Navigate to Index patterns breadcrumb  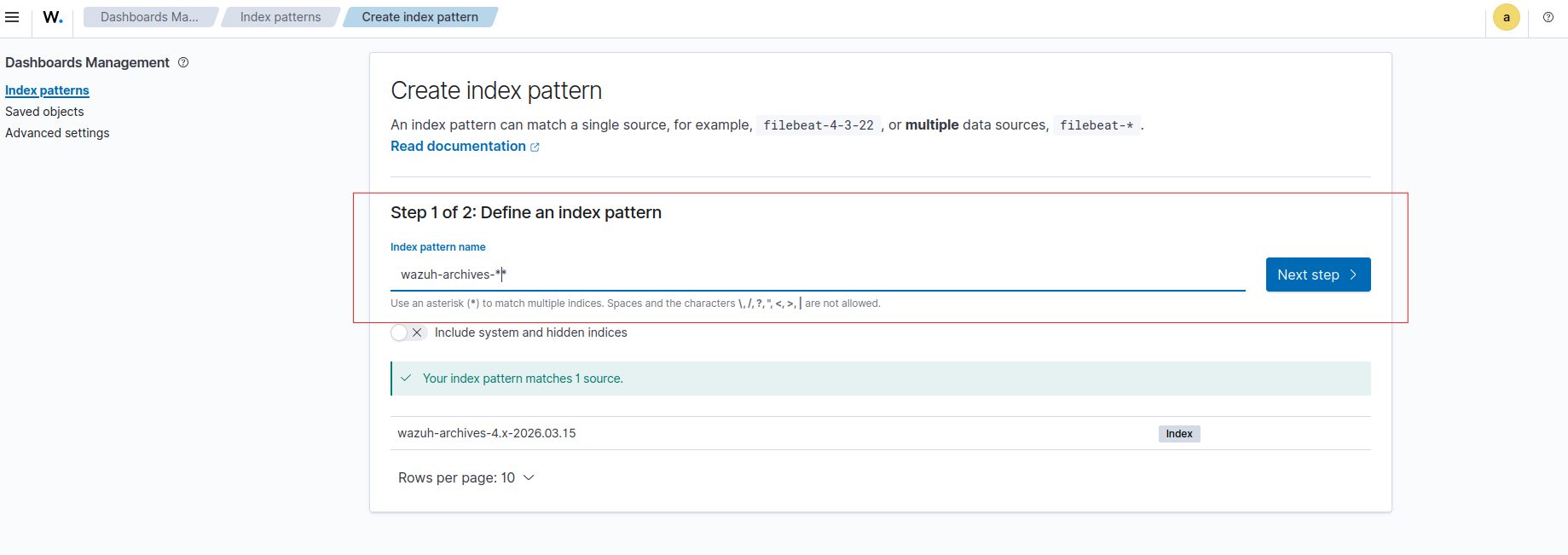[x=281, y=17]
